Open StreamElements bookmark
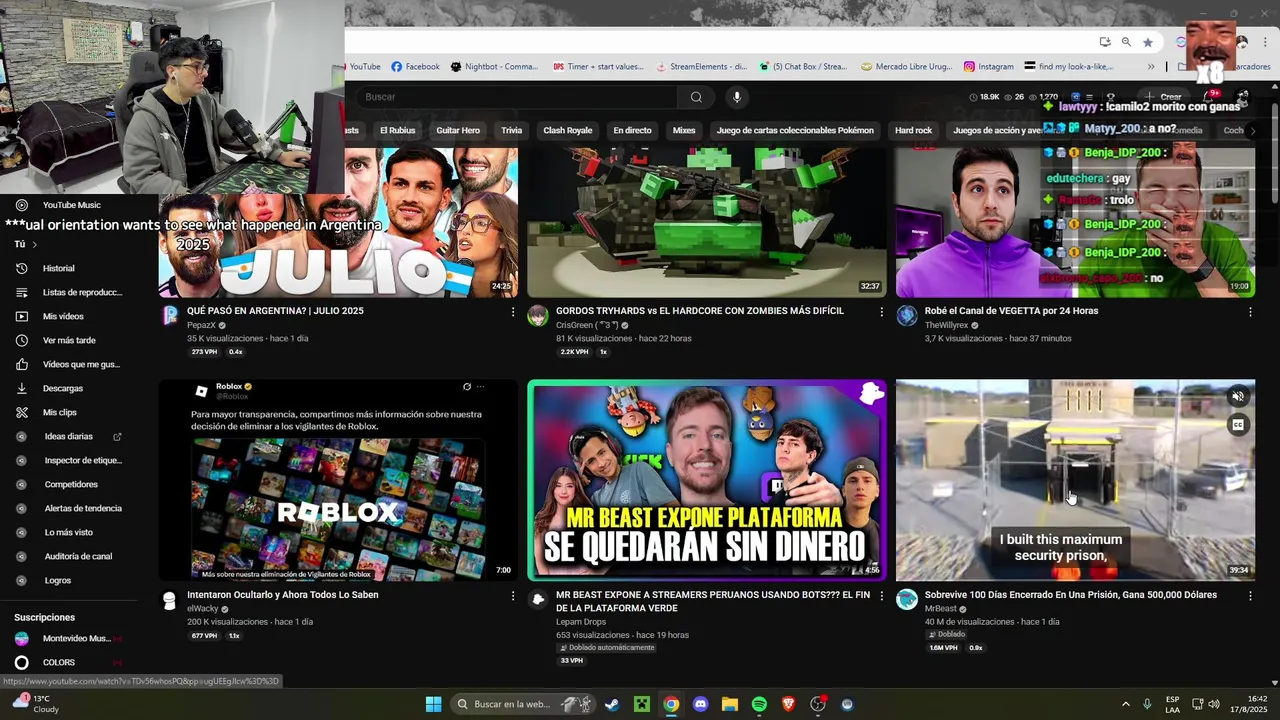Viewport: 1280px width, 720px height. 701,67
